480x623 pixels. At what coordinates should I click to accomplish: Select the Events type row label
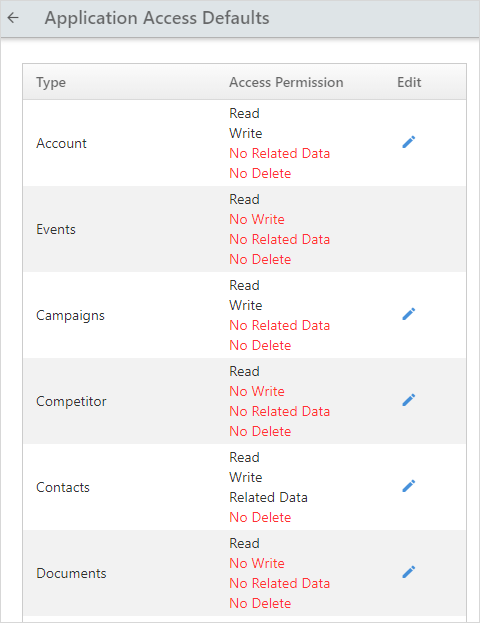(56, 230)
